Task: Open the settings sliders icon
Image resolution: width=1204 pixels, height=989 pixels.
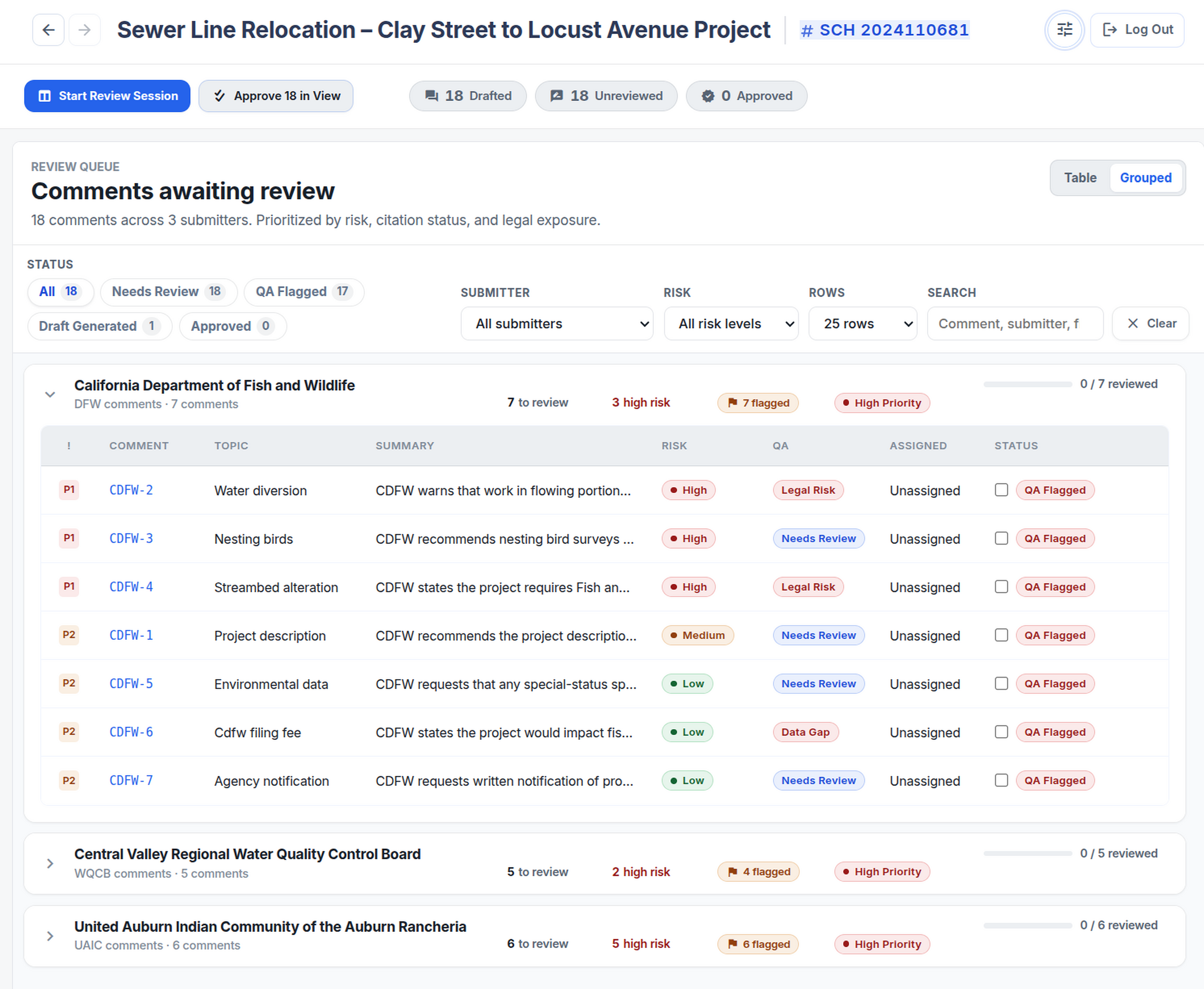Action: (x=1064, y=29)
